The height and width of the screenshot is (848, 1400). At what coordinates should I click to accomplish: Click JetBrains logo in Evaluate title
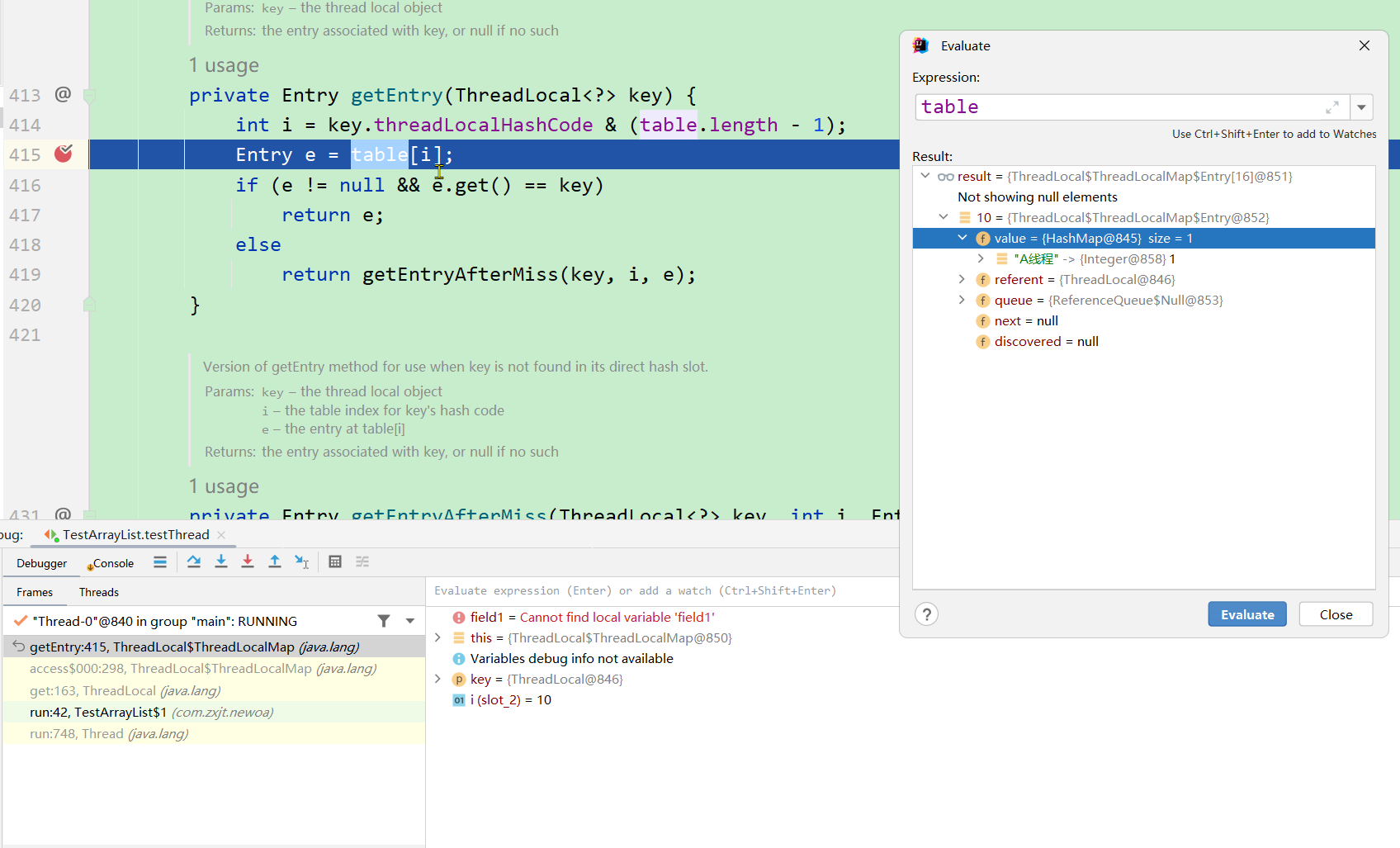[x=921, y=46]
